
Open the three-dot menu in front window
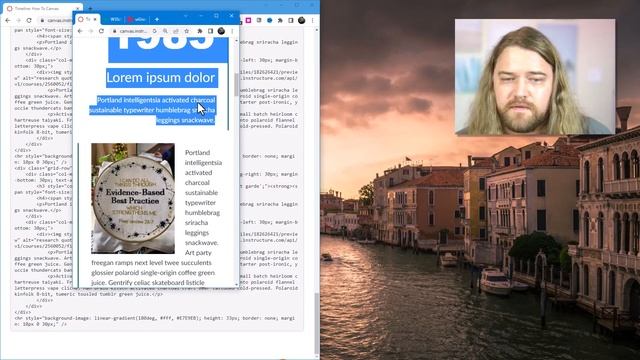pos(232,31)
